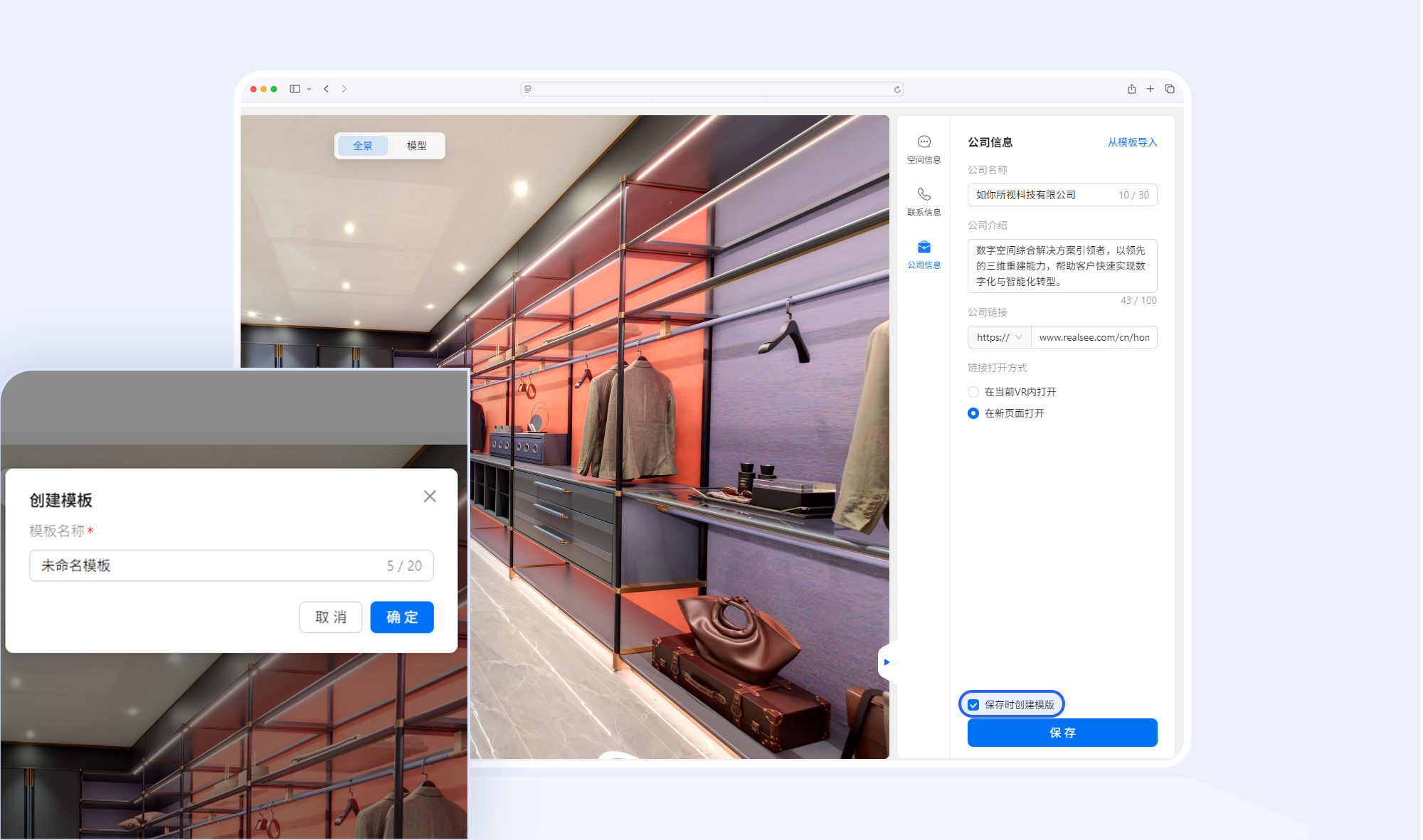The height and width of the screenshot is (840, 1423).
Task: Click the blue 保存 button
Action: pos(1062,733)
